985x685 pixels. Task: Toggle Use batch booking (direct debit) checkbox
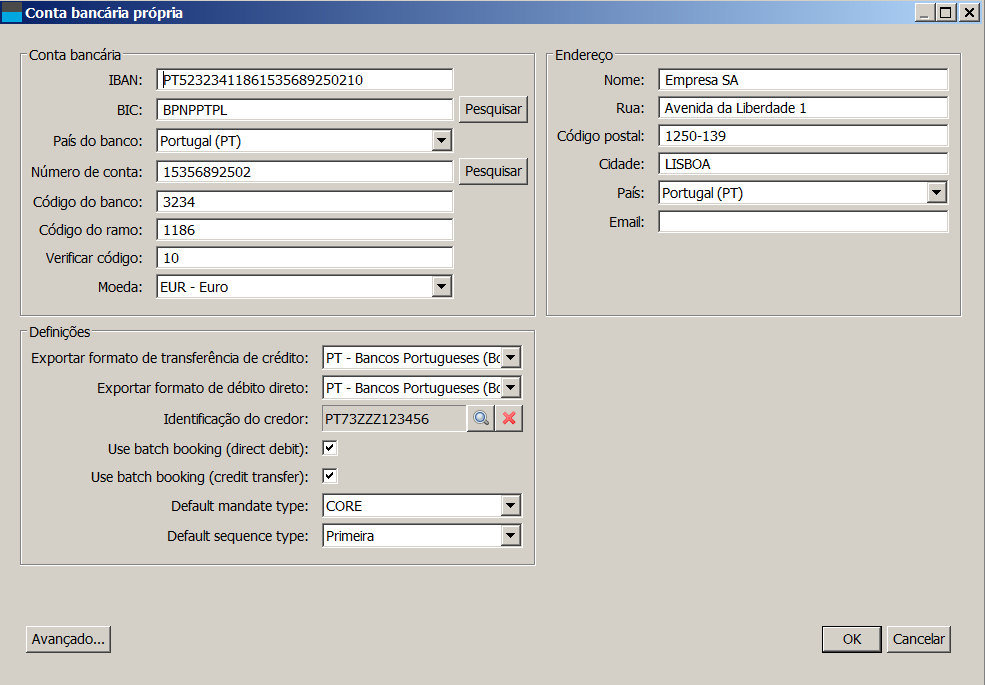tap(330, 448)
